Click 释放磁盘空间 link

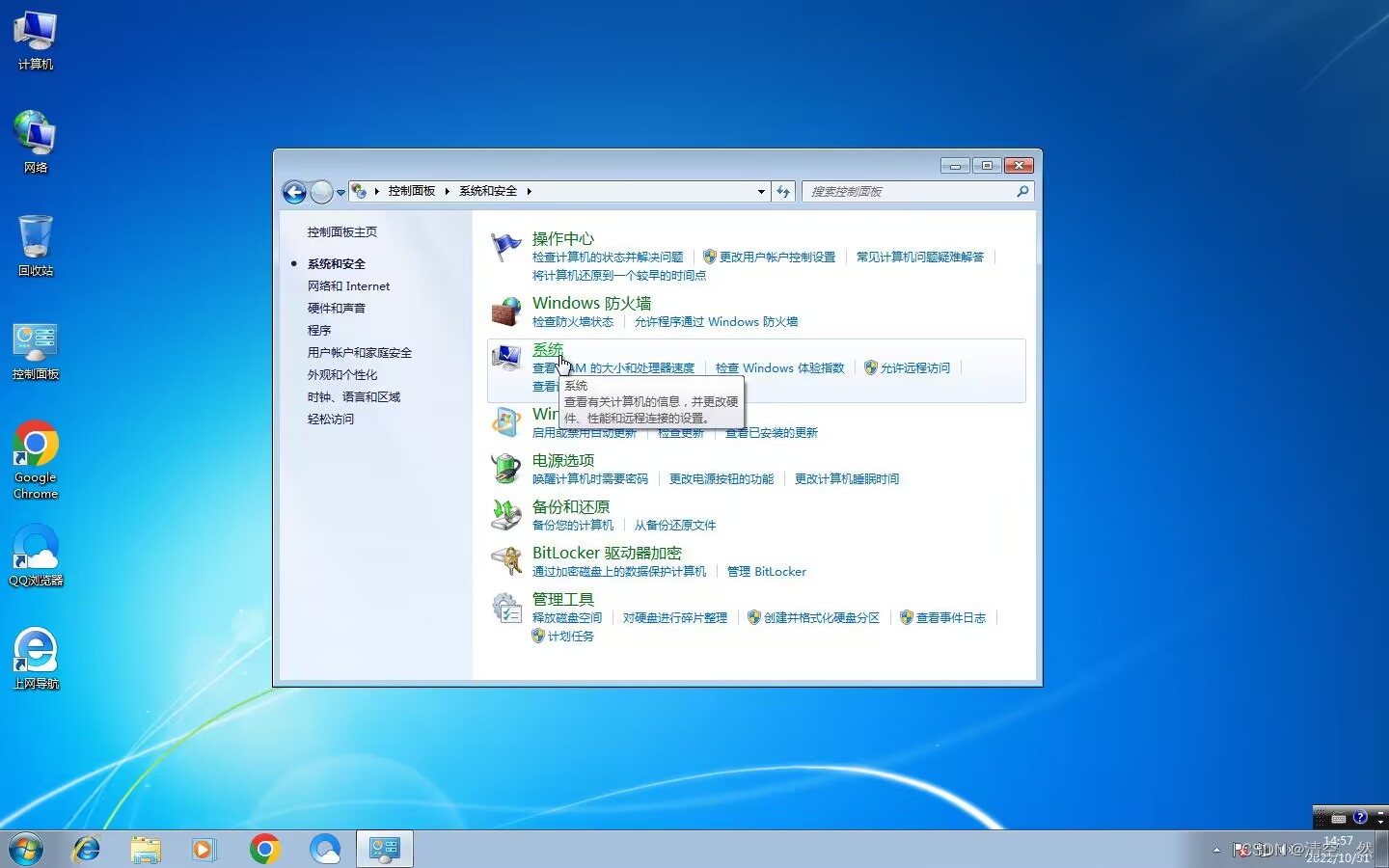point(567,617)
